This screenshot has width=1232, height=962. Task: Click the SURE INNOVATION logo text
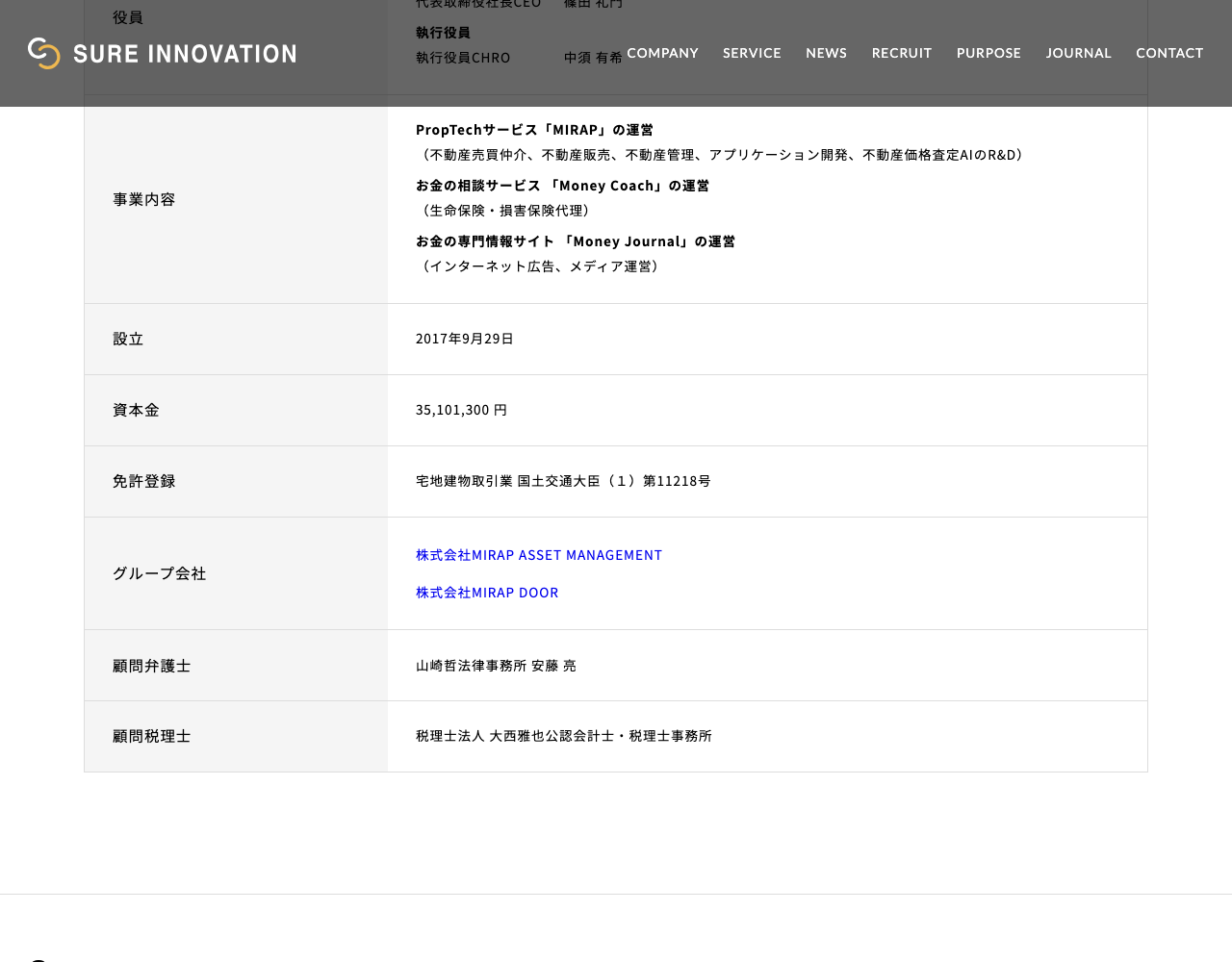(x=185, y=54)
